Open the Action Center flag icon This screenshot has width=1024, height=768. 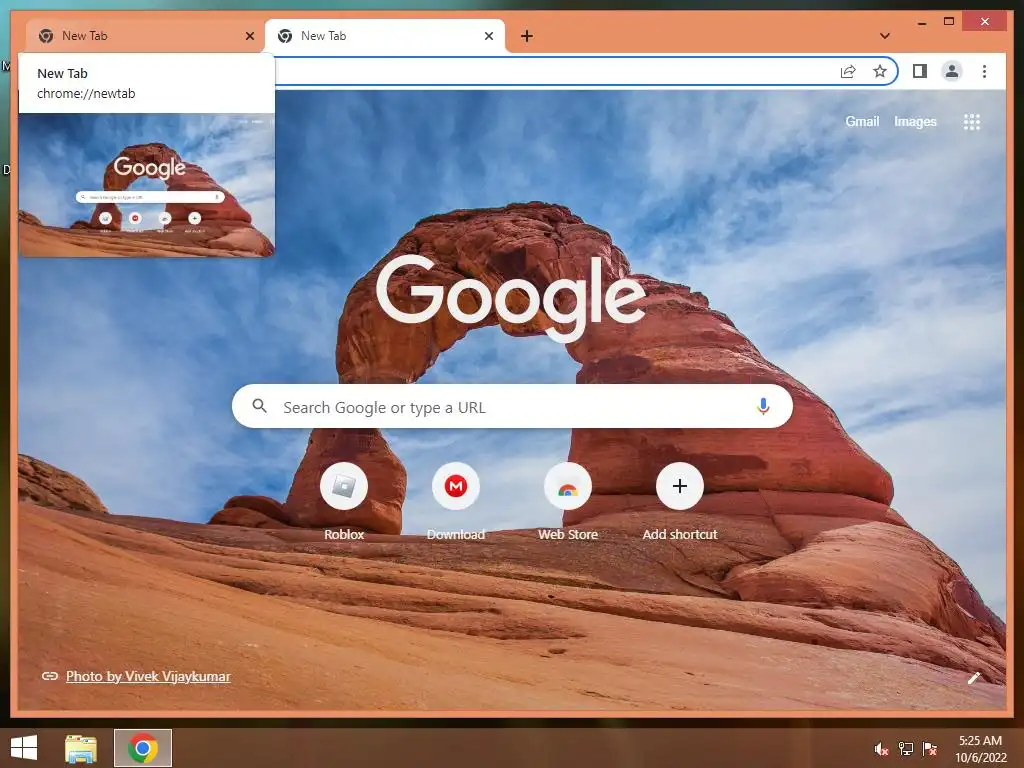pyautogui.click(x=930, y=749)
